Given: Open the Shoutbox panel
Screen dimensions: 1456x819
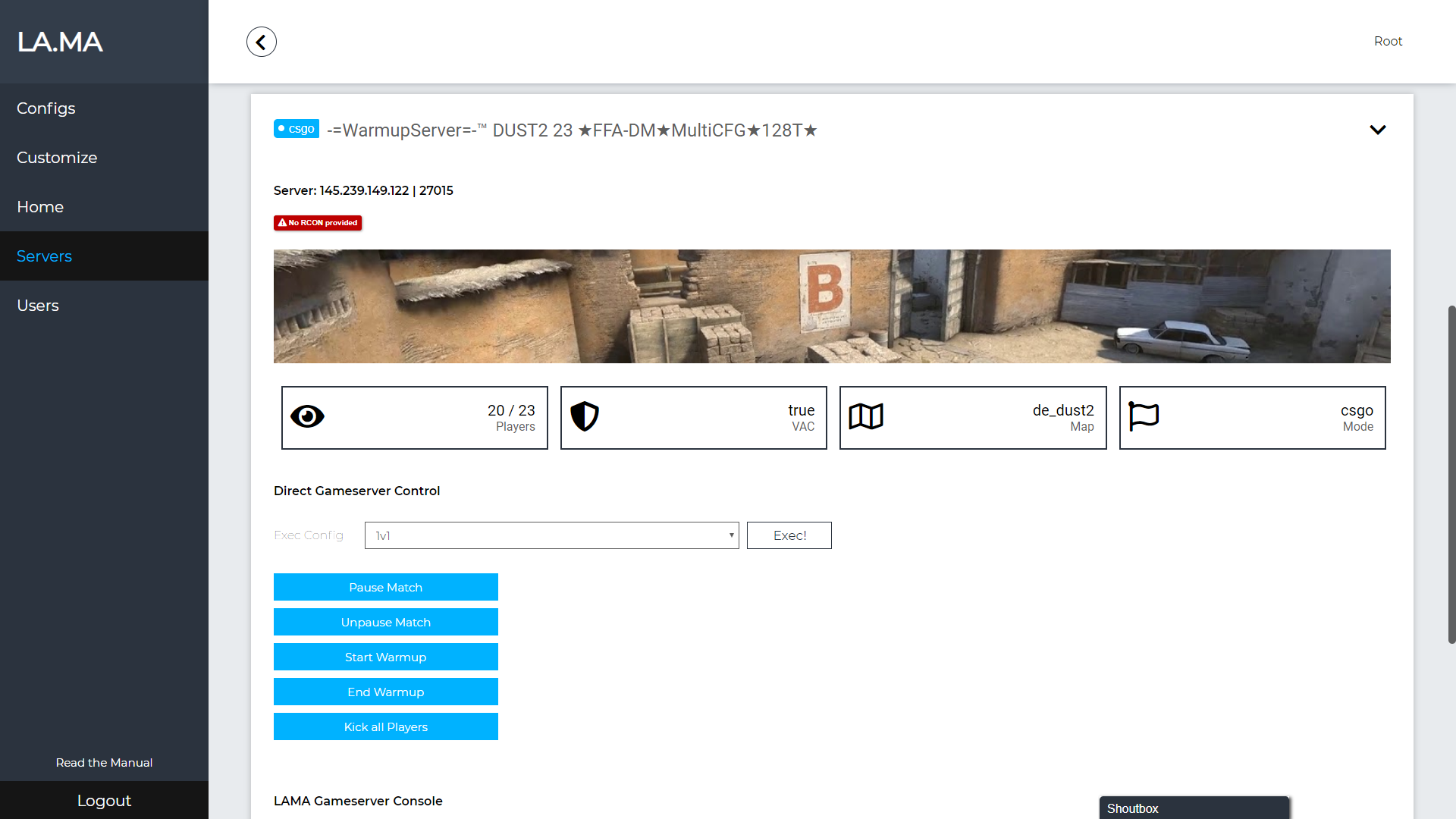Looking at the screenshot, I should [x=1194, y=808].
